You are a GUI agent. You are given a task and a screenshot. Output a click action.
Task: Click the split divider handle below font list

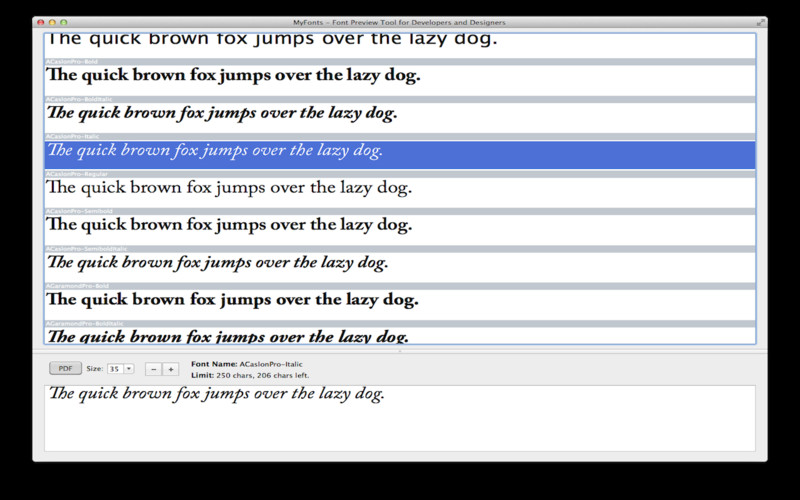[400, 351]
